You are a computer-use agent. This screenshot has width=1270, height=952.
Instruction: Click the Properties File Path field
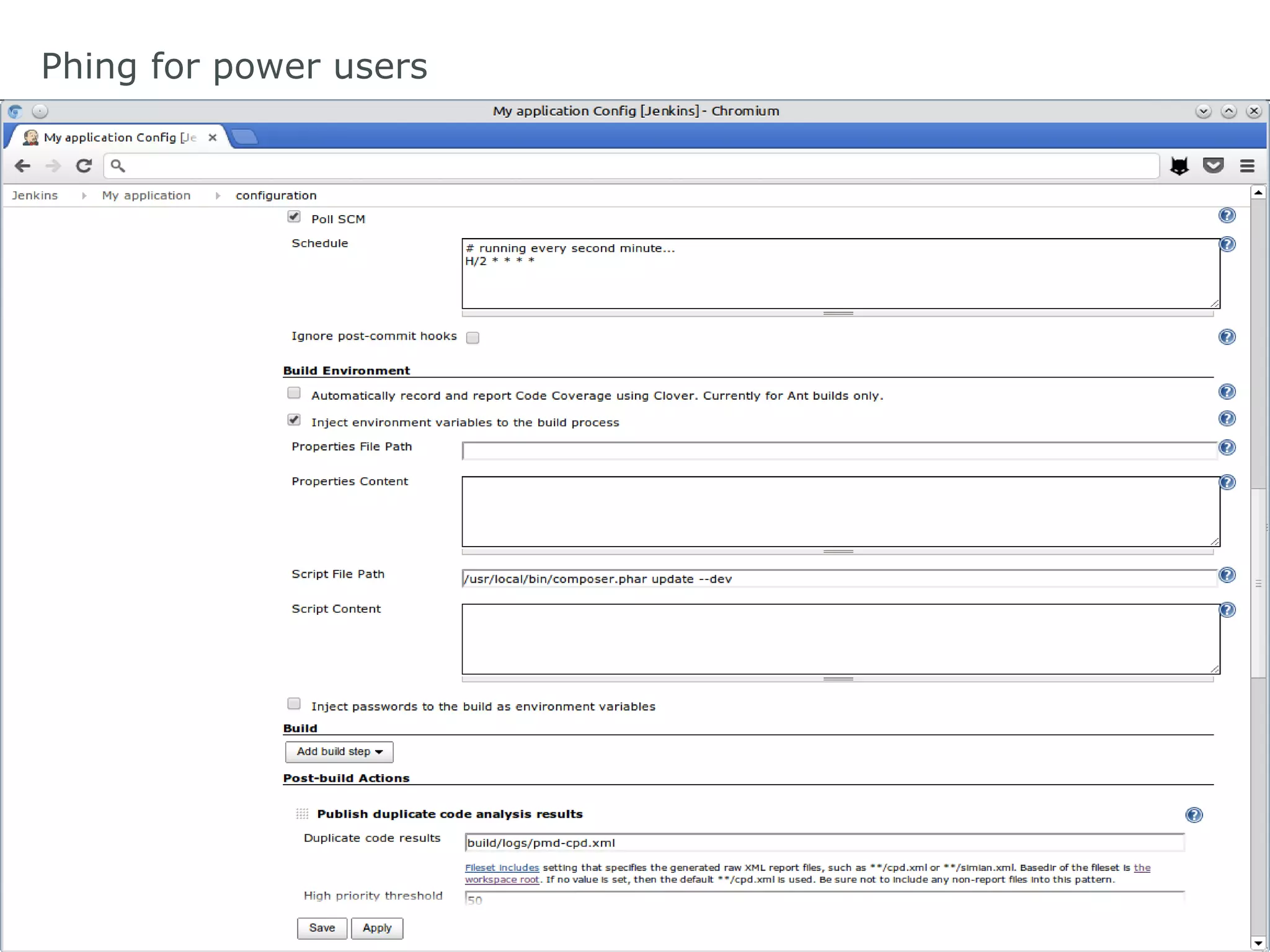pos(840,451)
